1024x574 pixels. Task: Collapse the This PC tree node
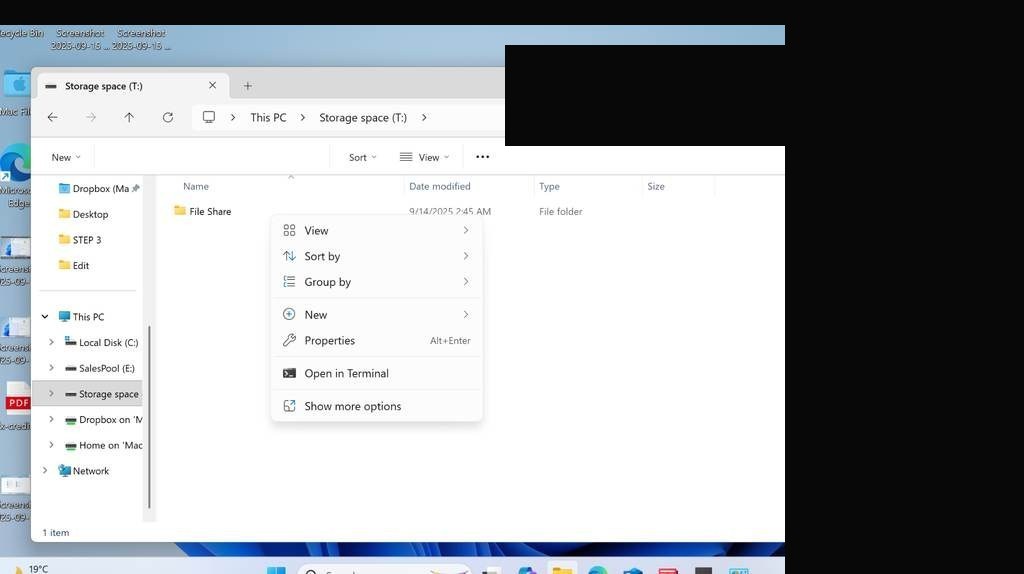click(x=45, y=317)
